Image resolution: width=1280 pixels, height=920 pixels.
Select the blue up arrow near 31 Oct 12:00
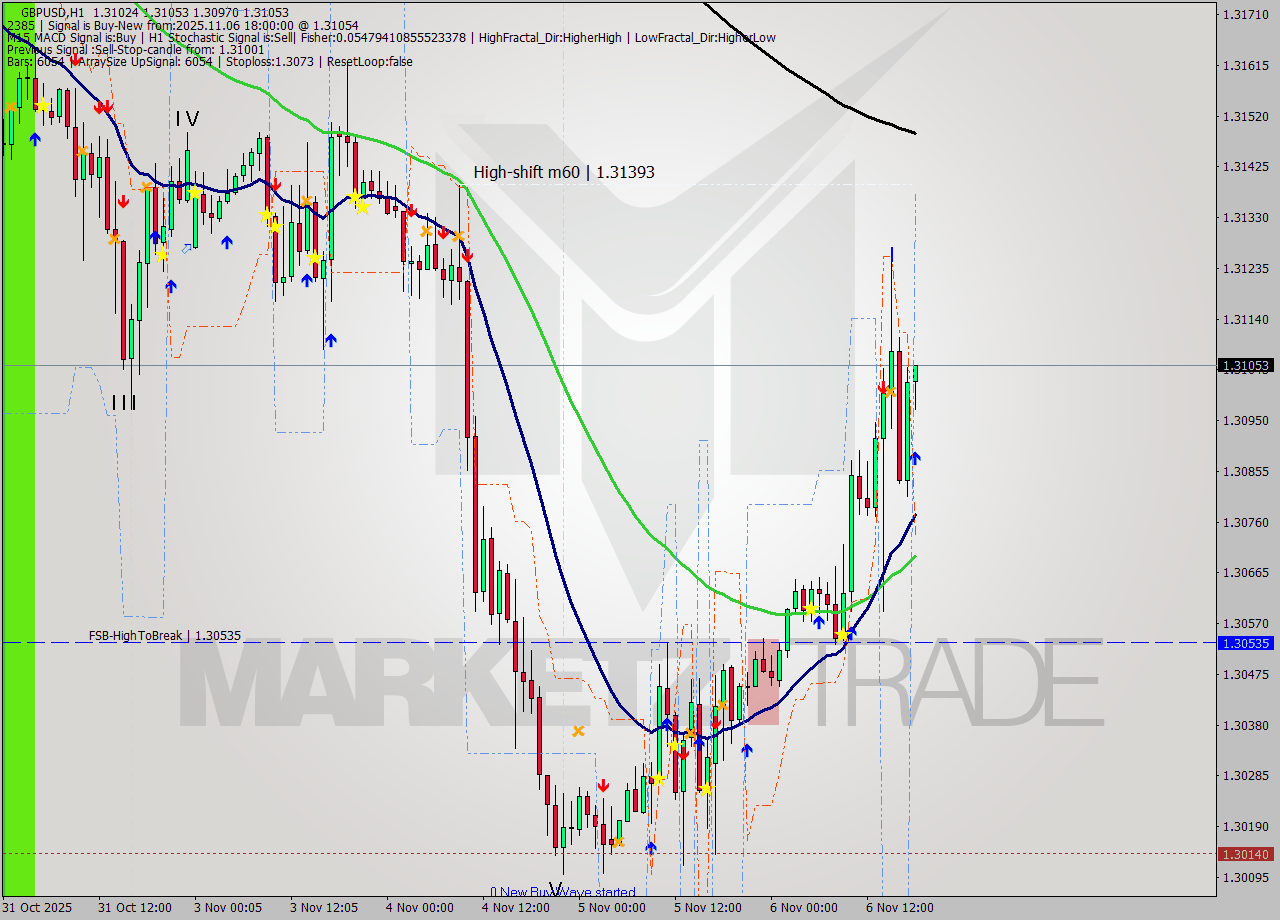(34, 139)
